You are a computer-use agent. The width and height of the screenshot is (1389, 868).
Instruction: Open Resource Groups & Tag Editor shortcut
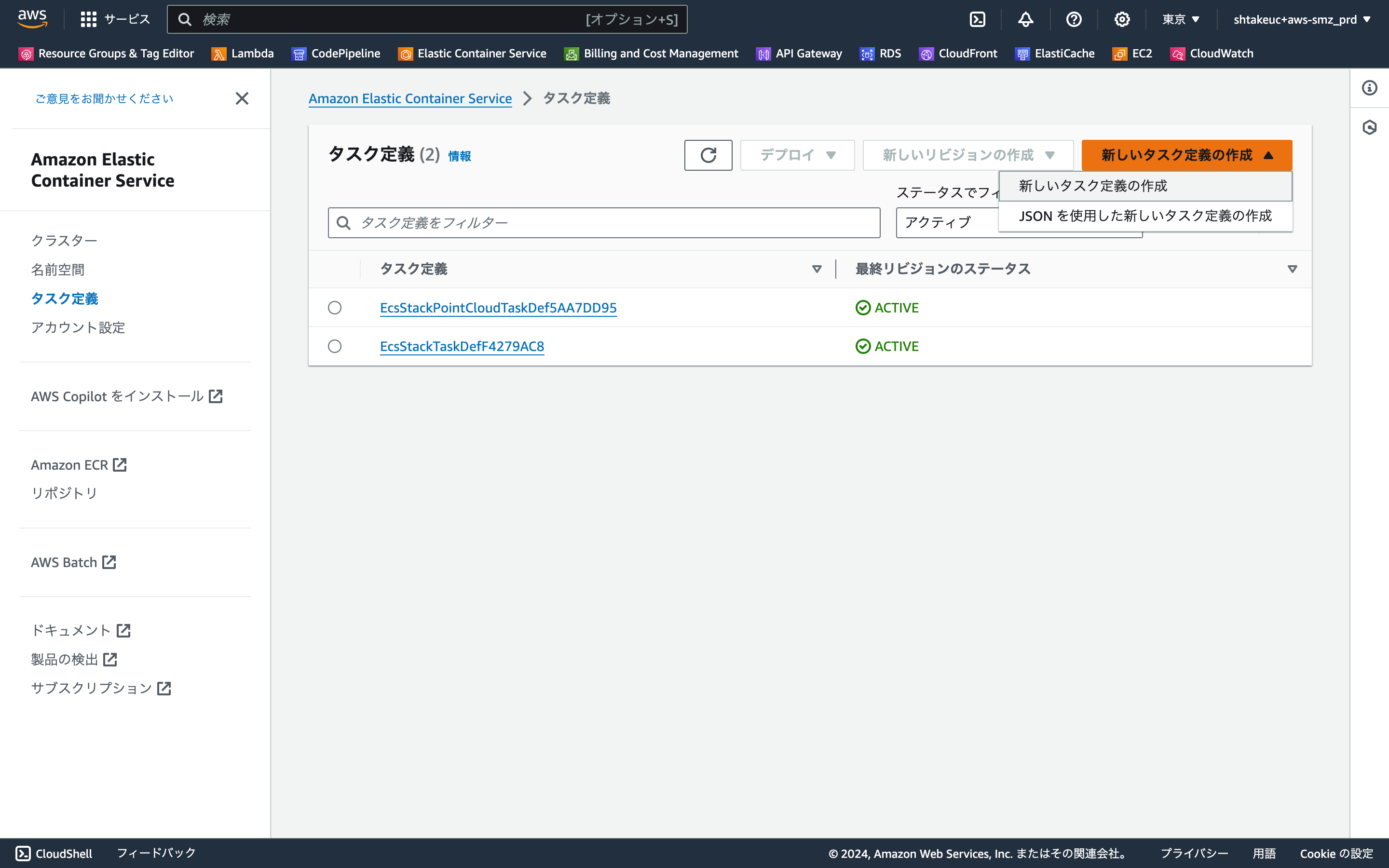(x=106, y=54)
